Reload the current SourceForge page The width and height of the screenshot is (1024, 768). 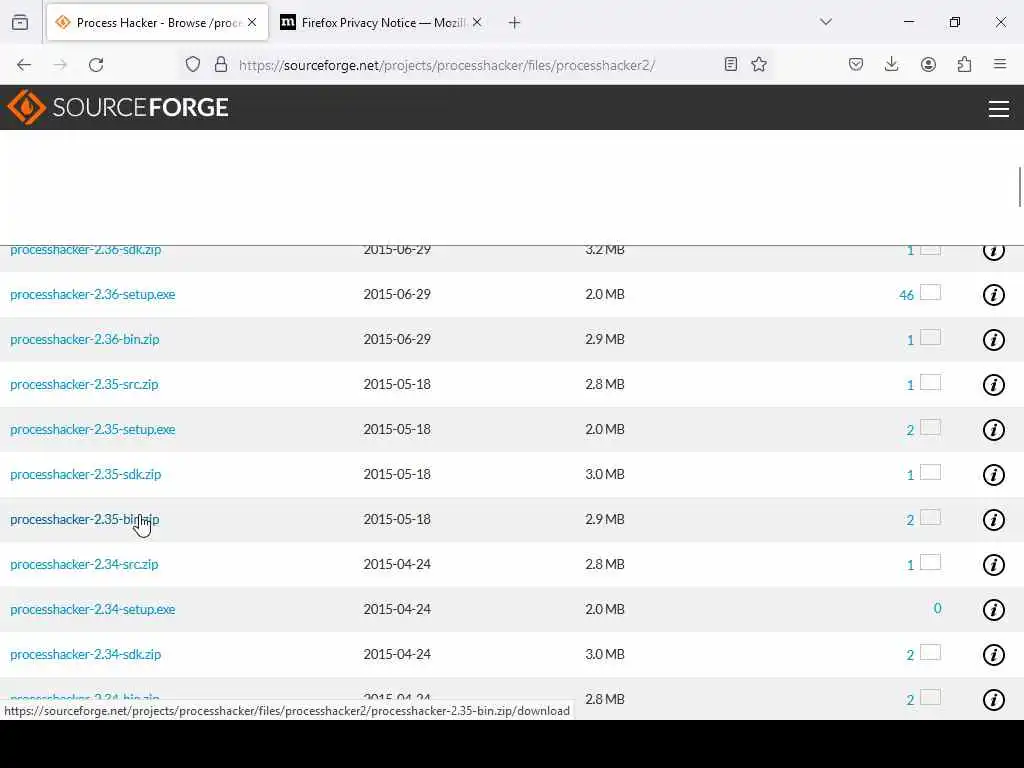pyautogui.click(x=96, y=65)
